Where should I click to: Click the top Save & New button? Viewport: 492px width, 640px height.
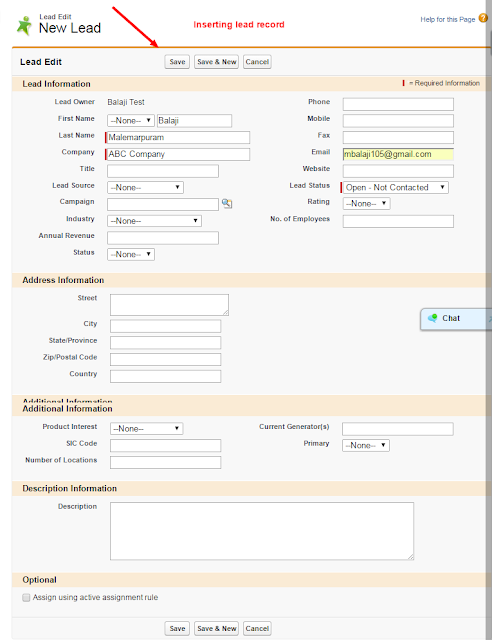pos(216,62)
